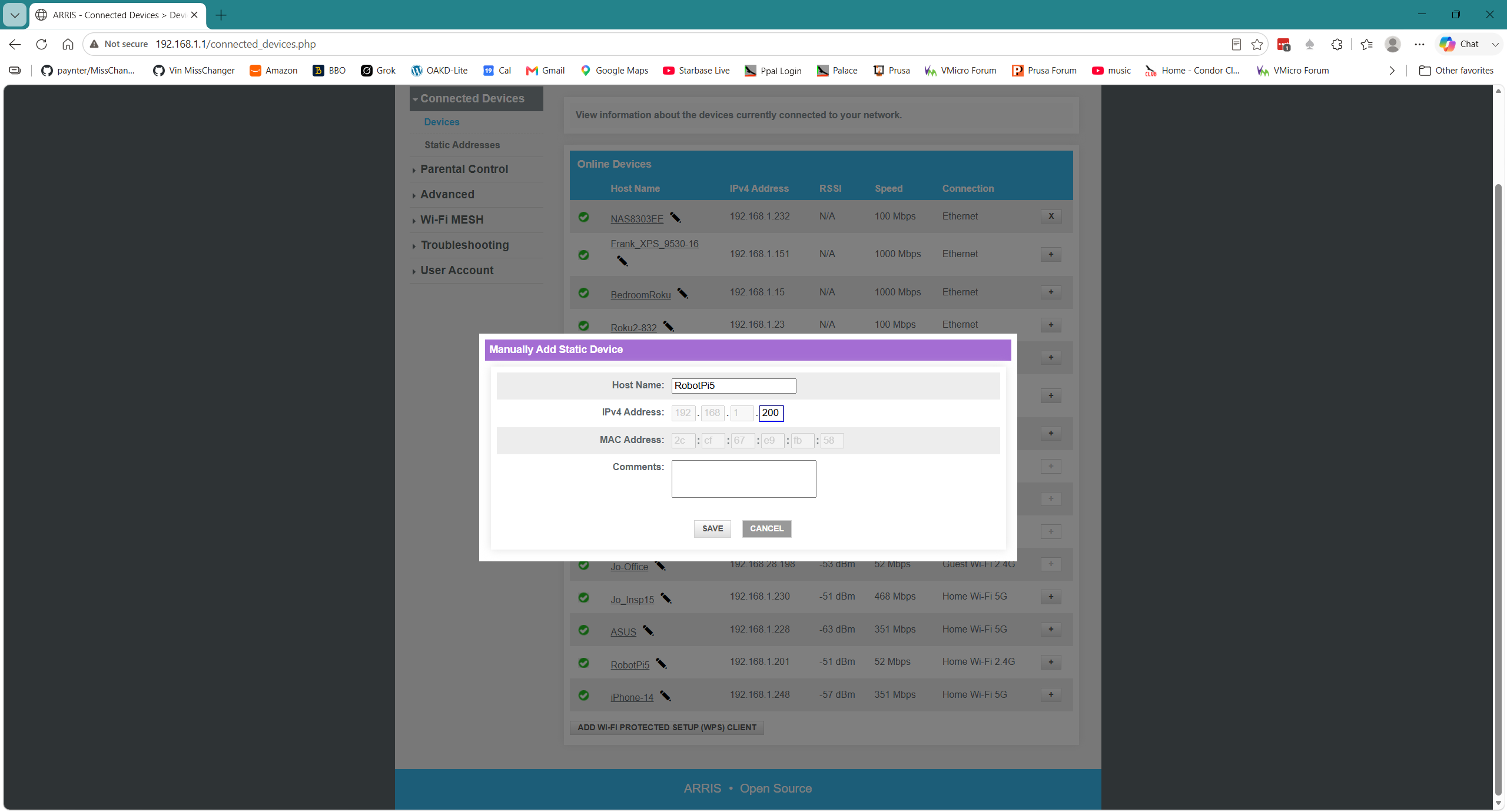Click the plus button on RobotPi5 row
This screenshot has width=1507, height=812.
pos(1051,662)
